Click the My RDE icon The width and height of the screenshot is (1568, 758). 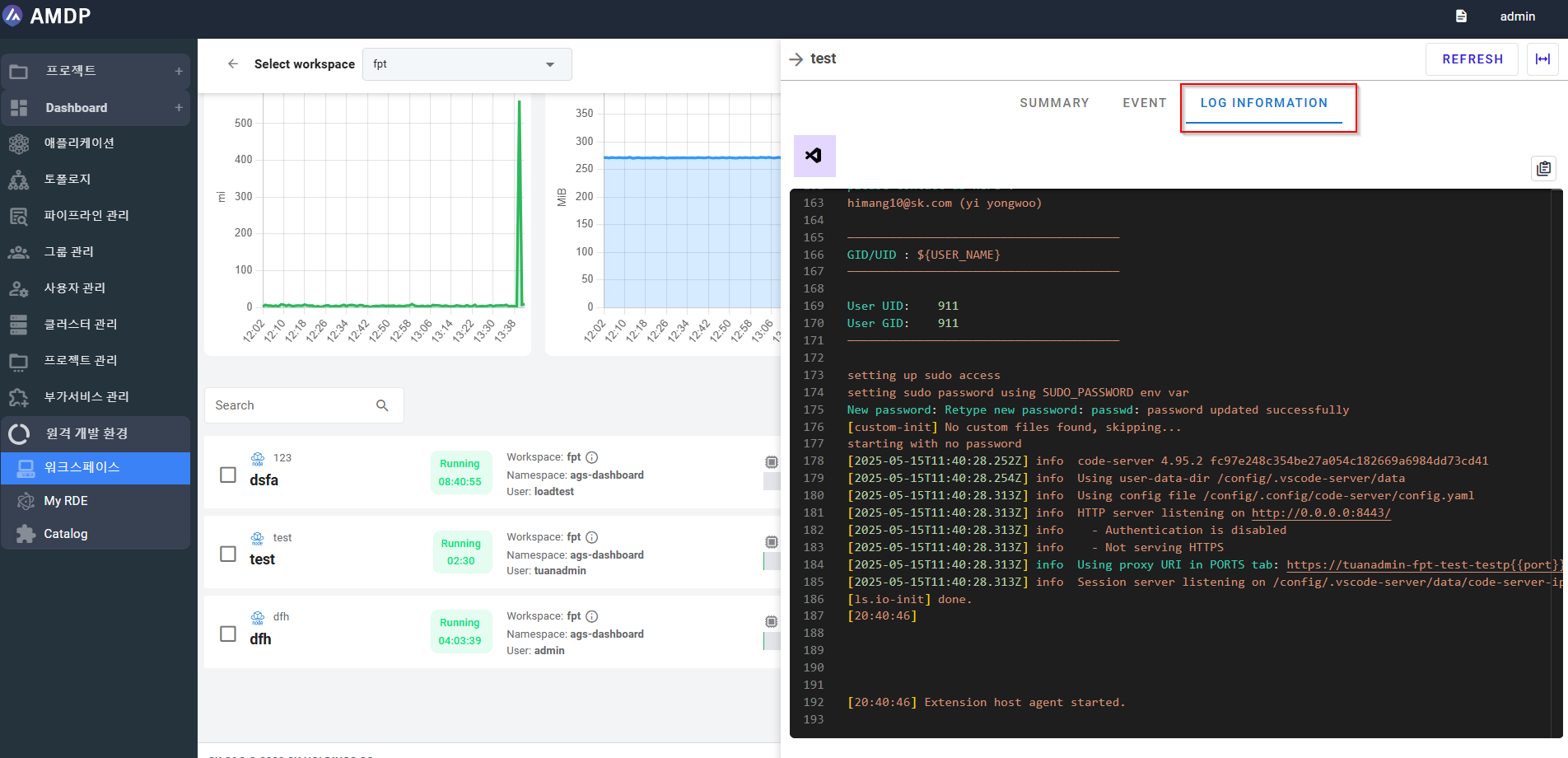[26, 501]
